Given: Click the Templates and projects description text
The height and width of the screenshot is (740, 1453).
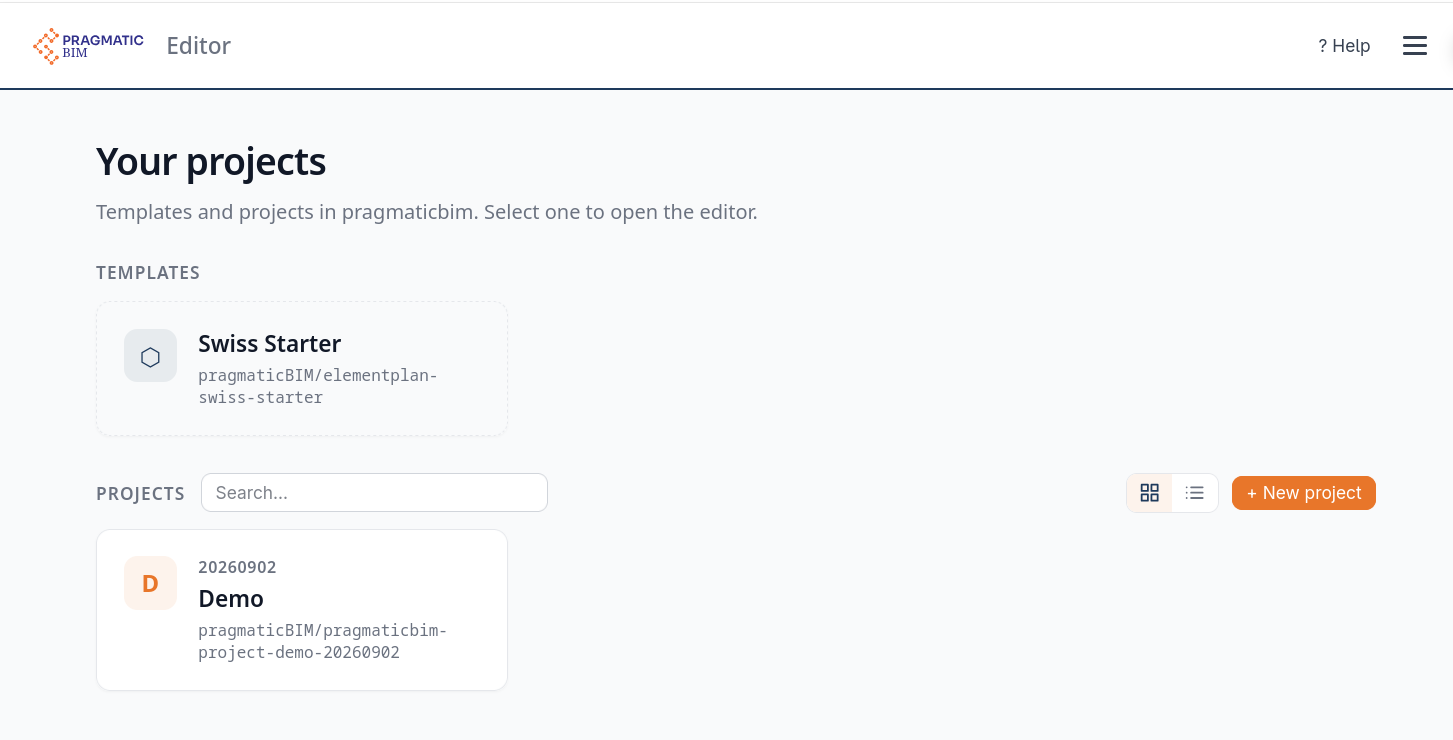Looking at the screenshot, I should [x=427, y=212].
